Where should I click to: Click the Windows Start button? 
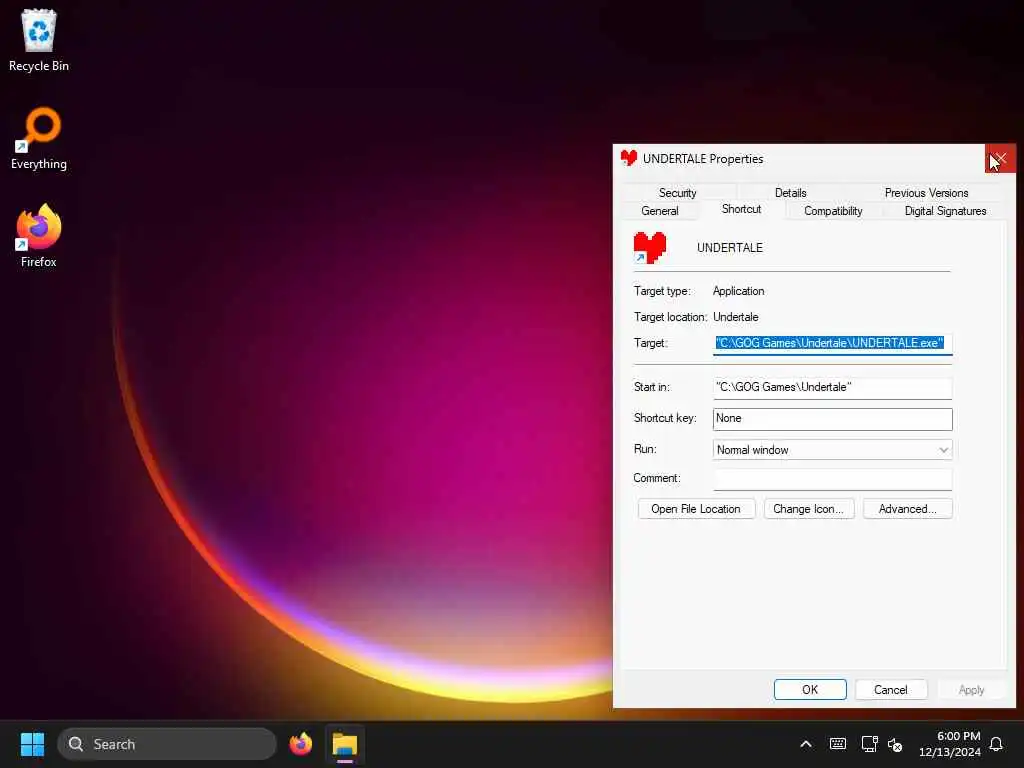click(32, 744)
